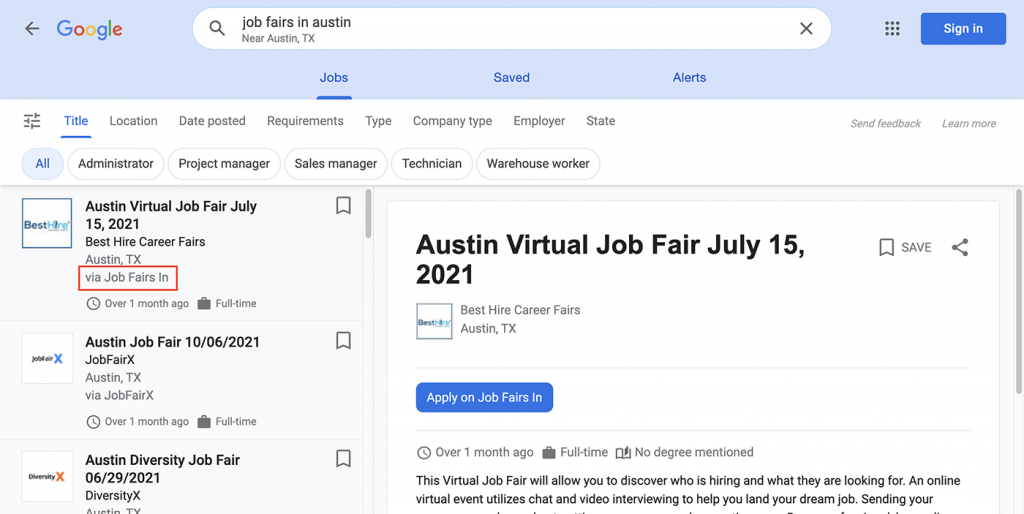
Task: Click the details panel scrollbar
Action: [x=1019, y=291]
